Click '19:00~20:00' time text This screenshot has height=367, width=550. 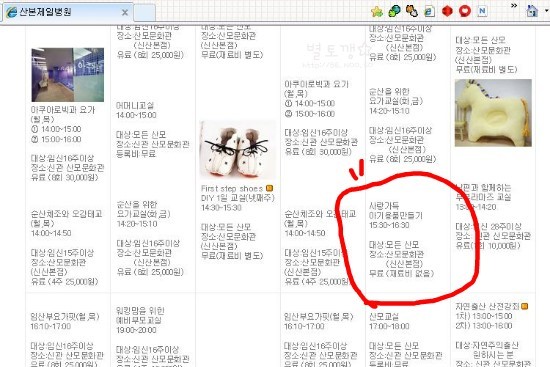pyautogui.click(x=136, y=330)
